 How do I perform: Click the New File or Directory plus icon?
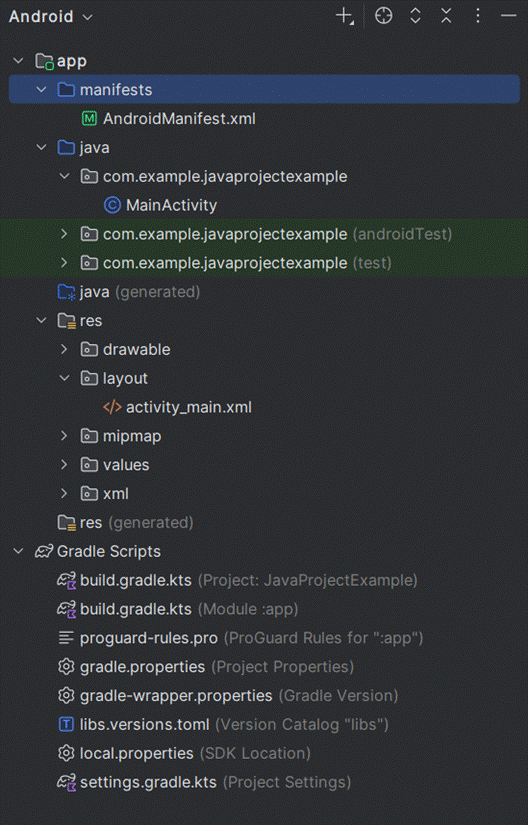pyautogui.click(x=344, y=16)
